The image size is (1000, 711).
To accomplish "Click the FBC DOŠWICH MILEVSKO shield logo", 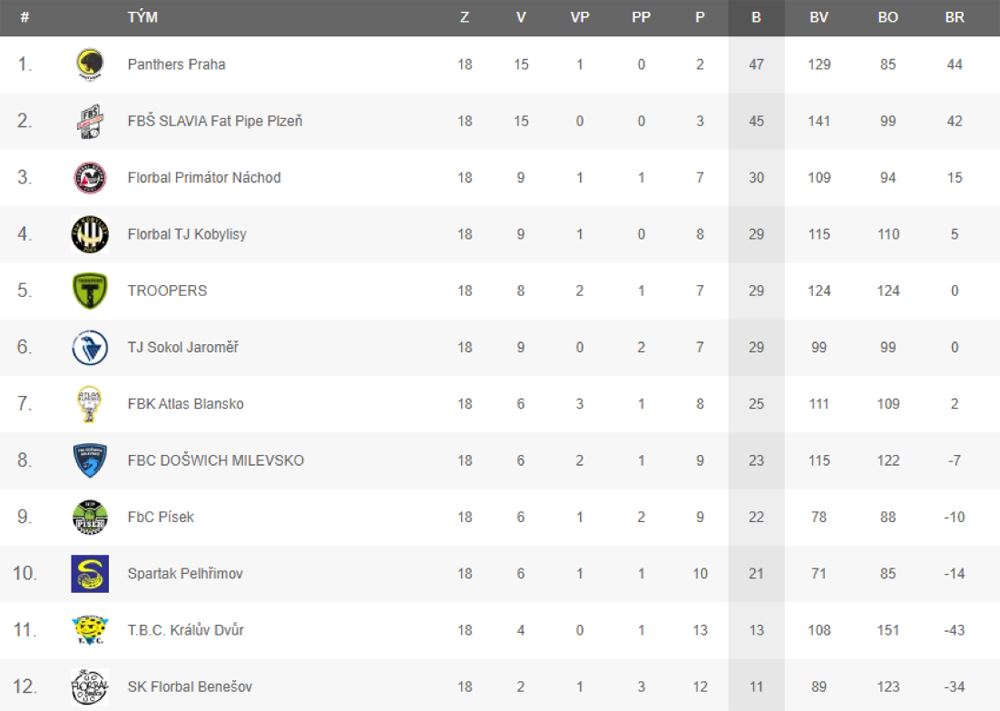I will coord(90,460).
